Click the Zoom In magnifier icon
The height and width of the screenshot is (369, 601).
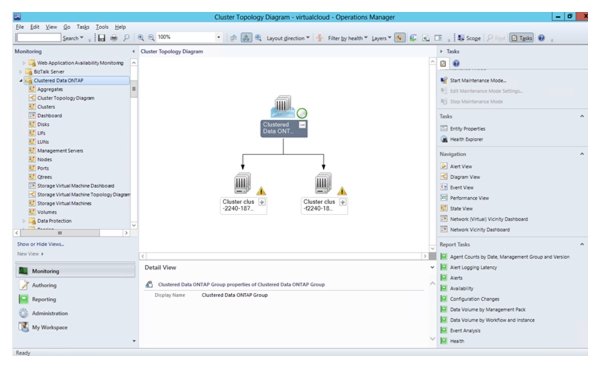click(x=141, y=38)
